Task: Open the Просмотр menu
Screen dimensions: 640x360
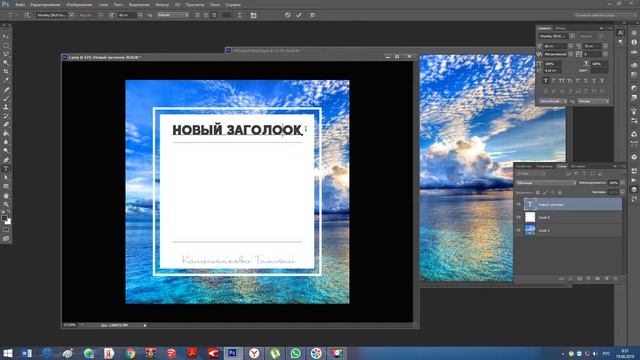Action: click(195, 4)
